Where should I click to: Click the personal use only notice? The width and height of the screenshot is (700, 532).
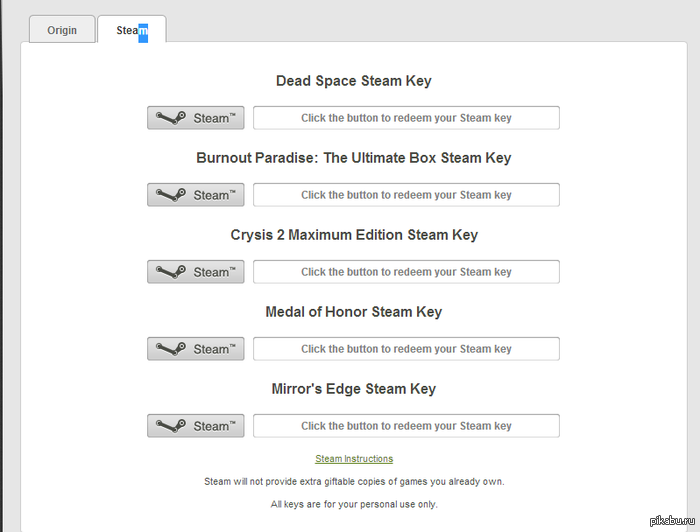pos(354,503)
